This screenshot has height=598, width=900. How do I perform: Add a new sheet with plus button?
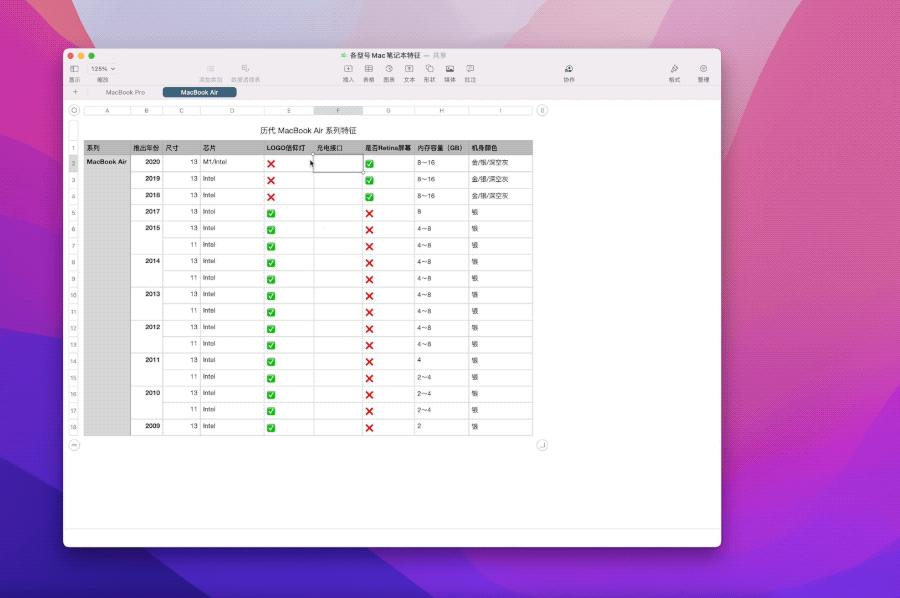[75, 92]
